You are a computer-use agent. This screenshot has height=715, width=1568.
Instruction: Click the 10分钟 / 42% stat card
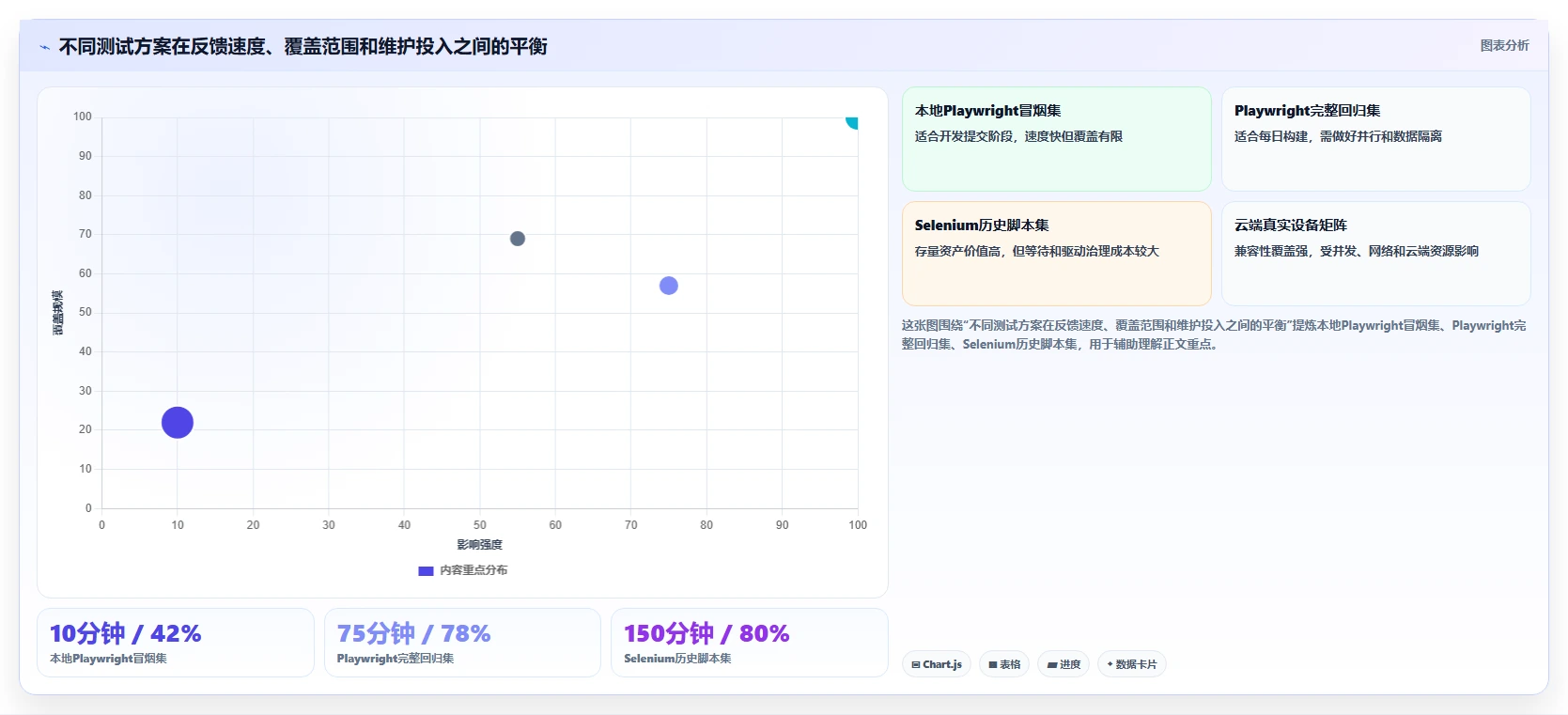176,643
